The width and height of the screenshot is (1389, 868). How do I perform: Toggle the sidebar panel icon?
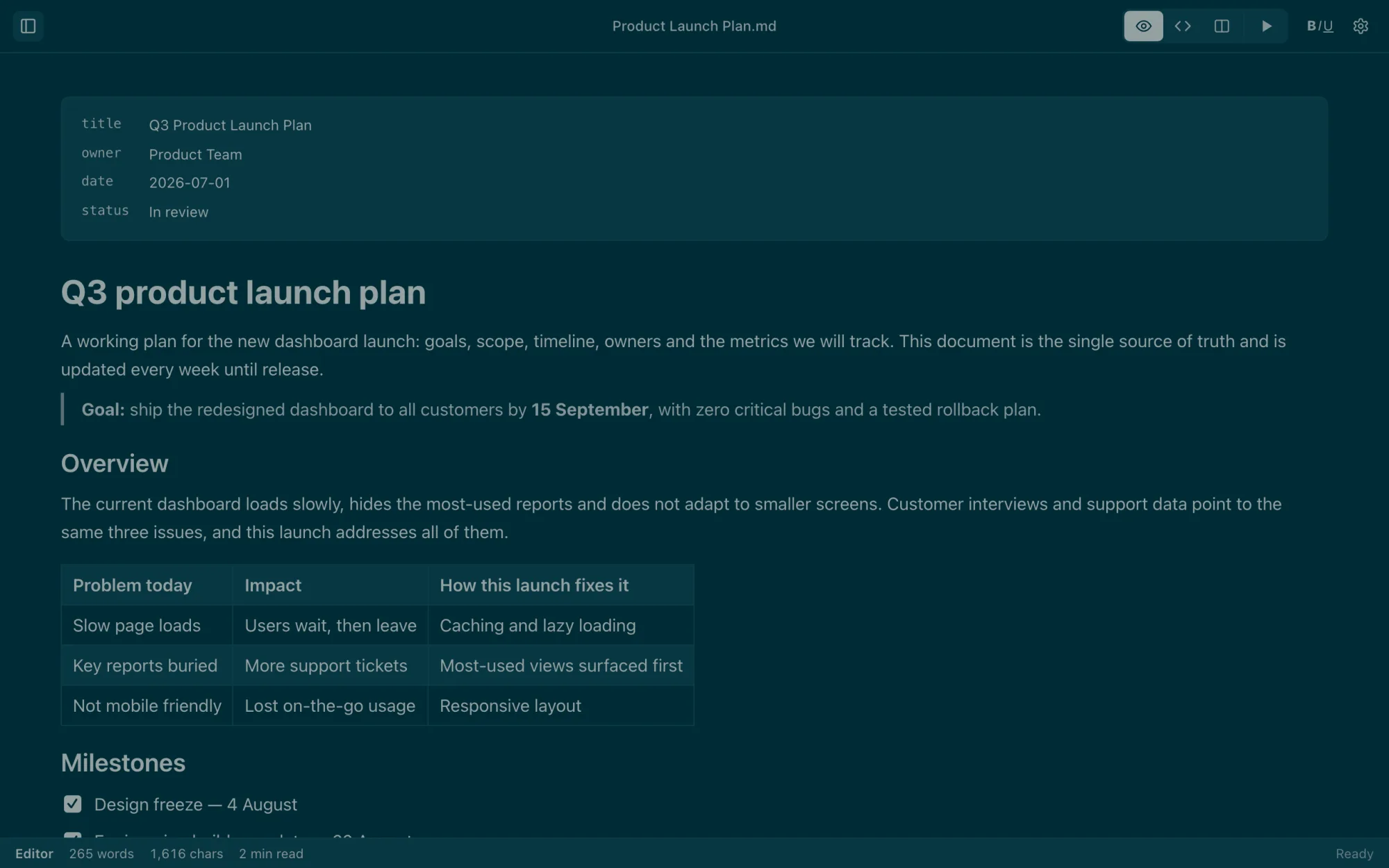coord(28,26)
